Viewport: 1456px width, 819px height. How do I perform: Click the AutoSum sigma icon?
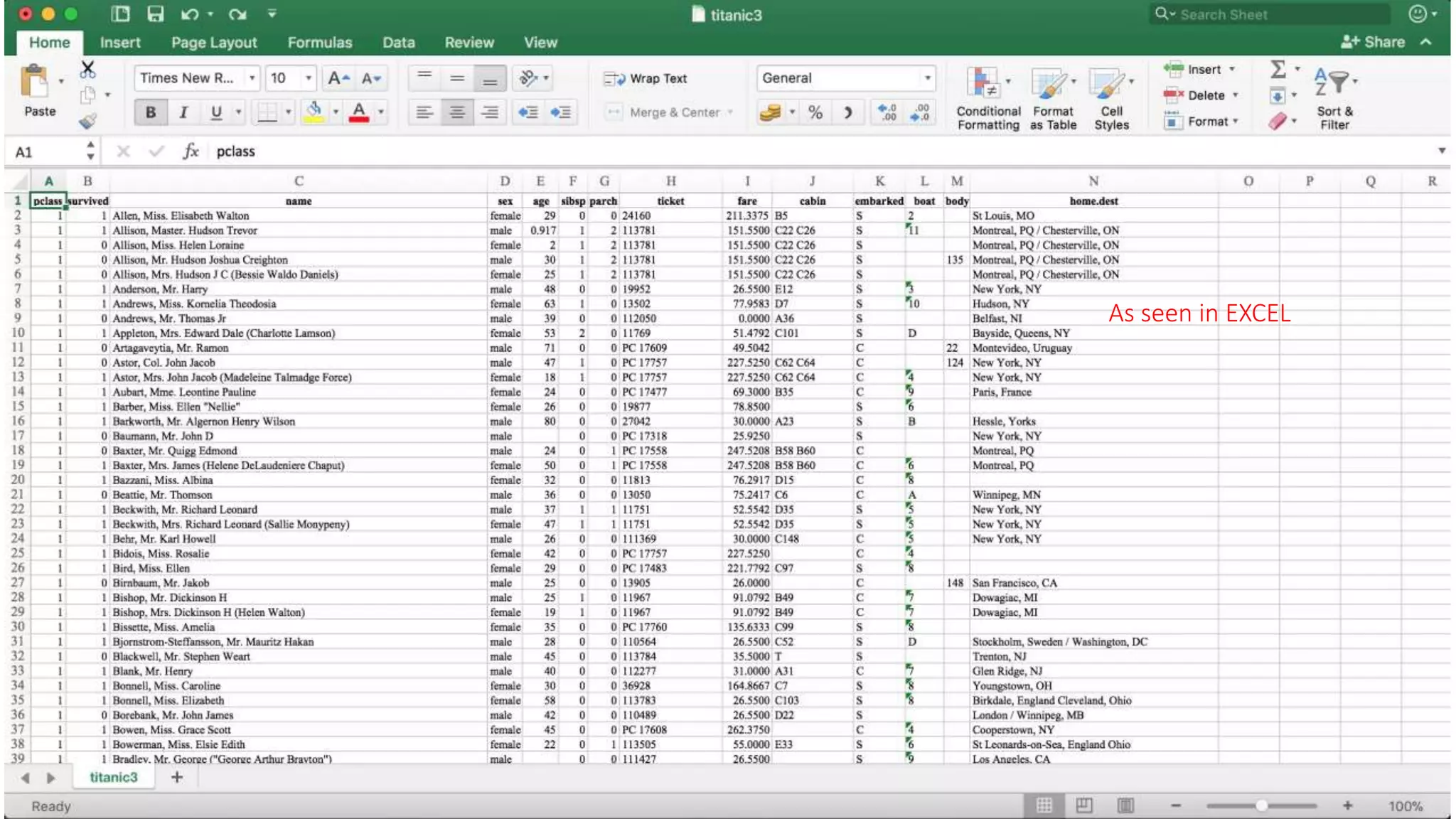click(x=1278, y=69)
